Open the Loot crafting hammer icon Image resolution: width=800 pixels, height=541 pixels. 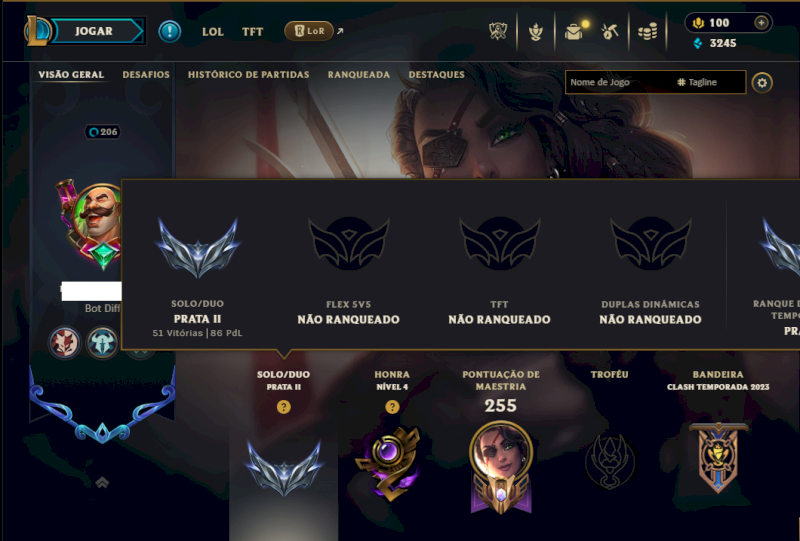pos(610,32)
